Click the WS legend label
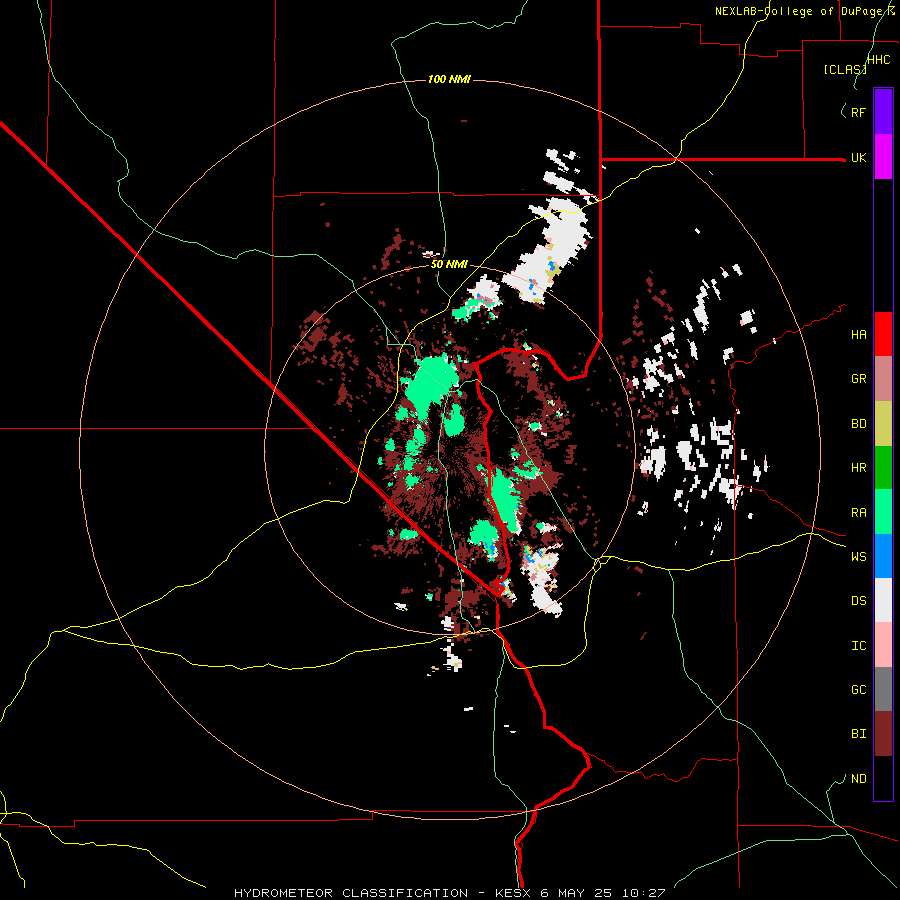 point(858,557)
